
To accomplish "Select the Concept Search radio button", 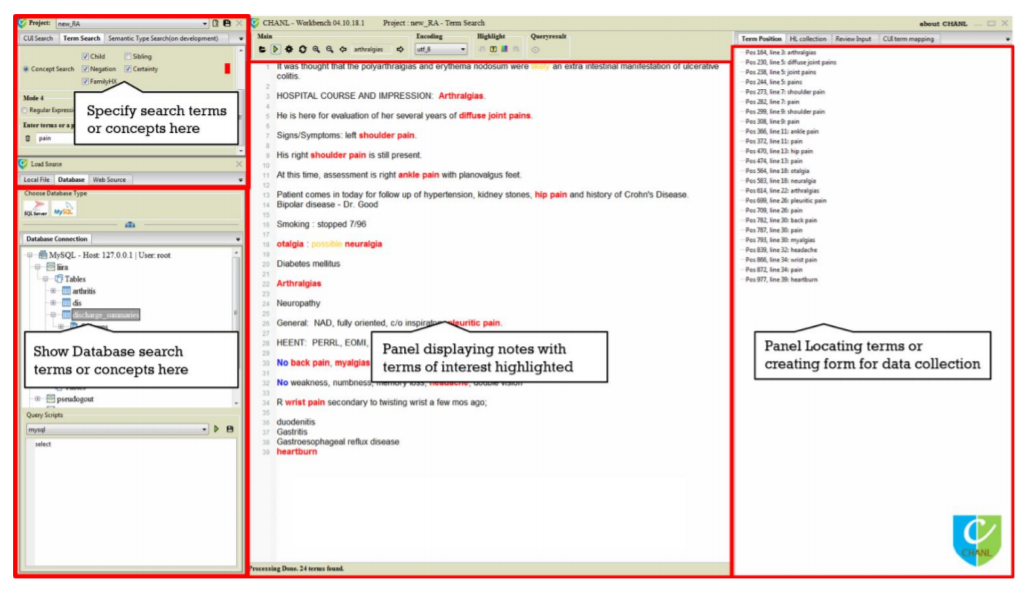I will click(26, 69).
